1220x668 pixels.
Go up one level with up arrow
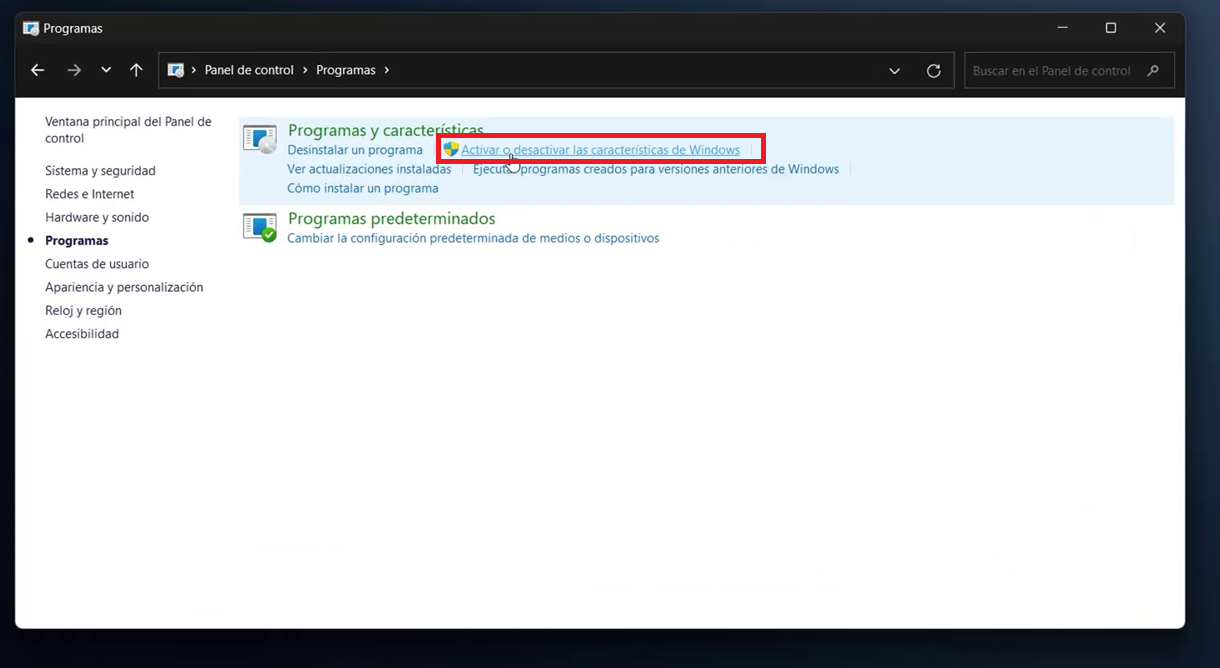[136, 70]
